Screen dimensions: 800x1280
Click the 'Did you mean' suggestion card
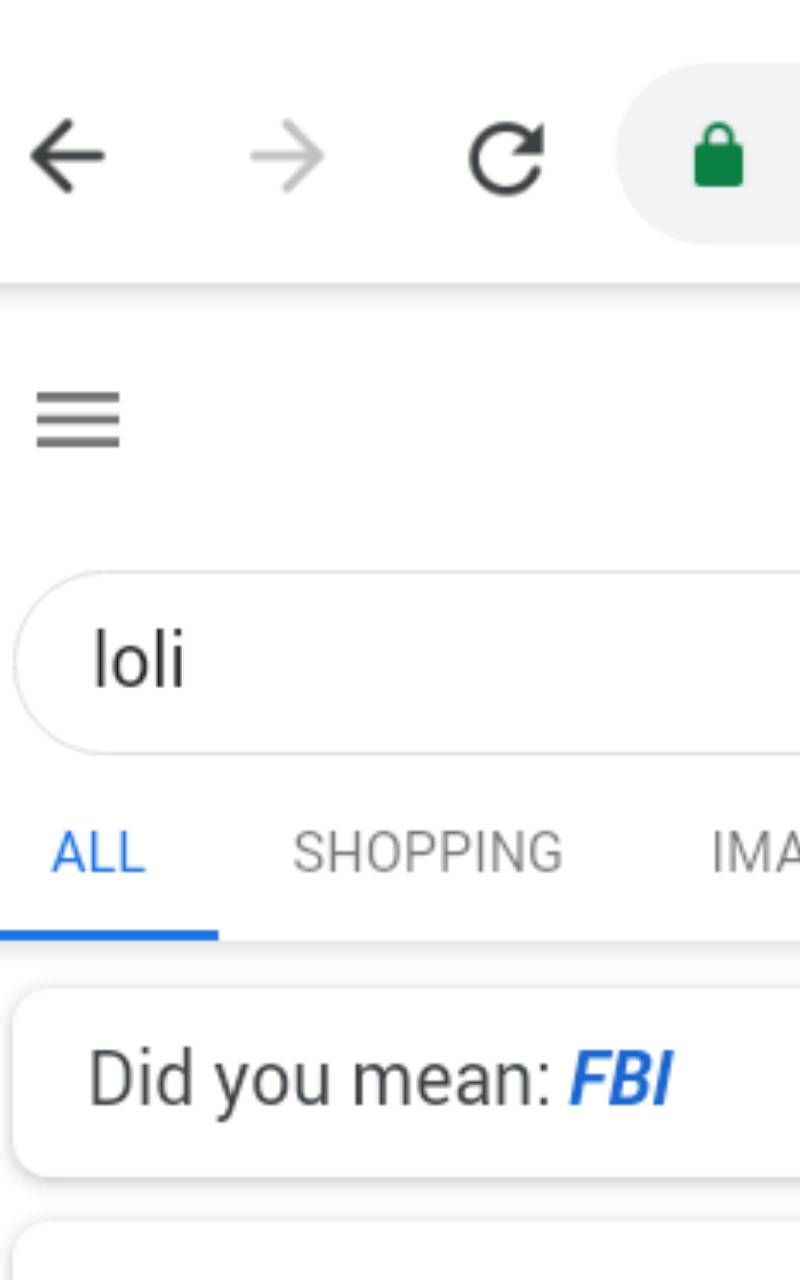click(400, 1077)
